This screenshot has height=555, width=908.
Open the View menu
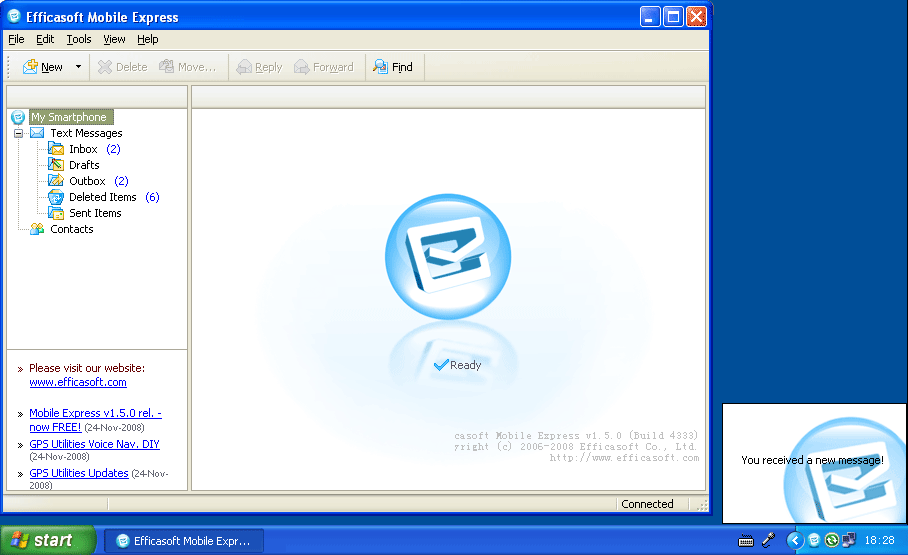click(x=114, y=39)
